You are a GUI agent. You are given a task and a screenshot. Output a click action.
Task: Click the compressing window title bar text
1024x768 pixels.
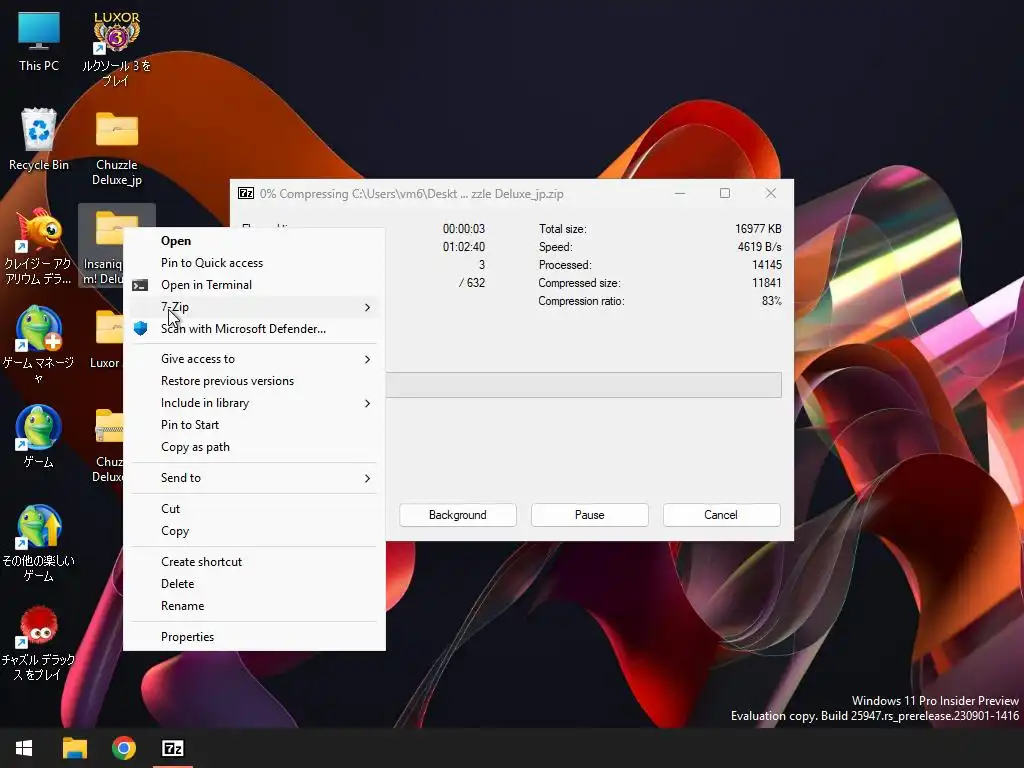click(x=411, y=194)
